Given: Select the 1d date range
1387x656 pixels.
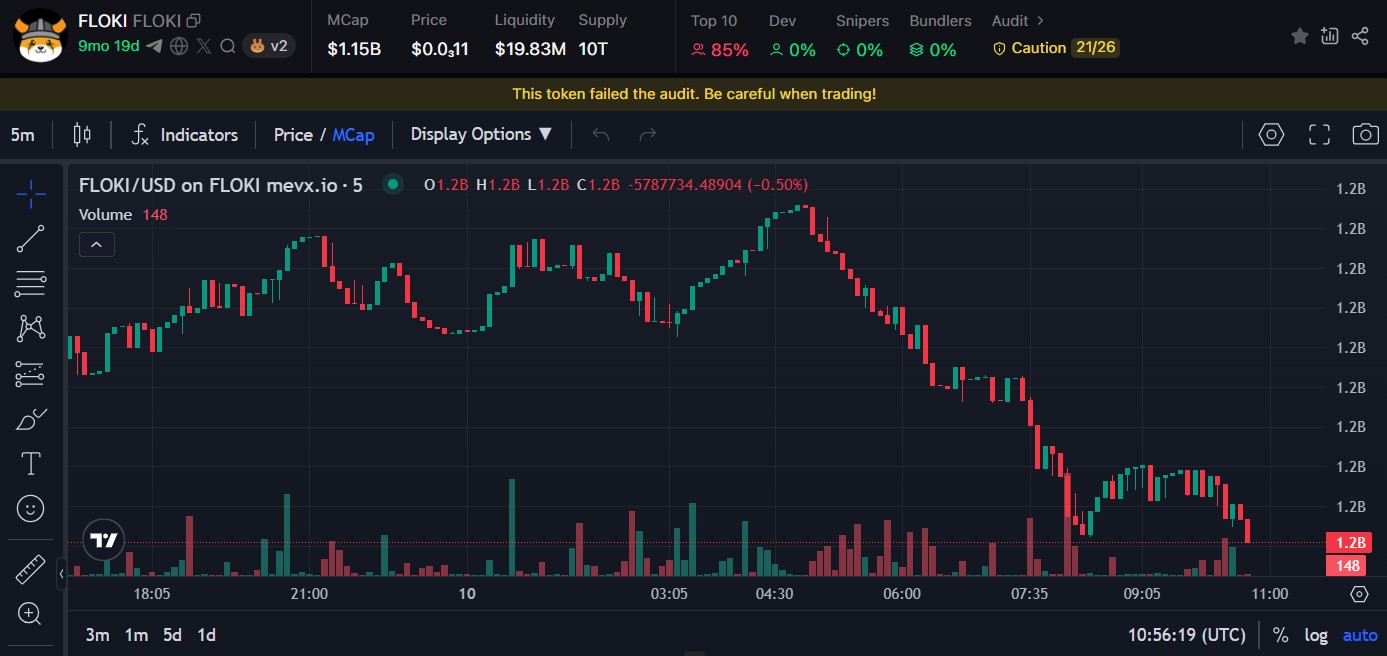Looking at the screenshot, I should pos(206,635).
